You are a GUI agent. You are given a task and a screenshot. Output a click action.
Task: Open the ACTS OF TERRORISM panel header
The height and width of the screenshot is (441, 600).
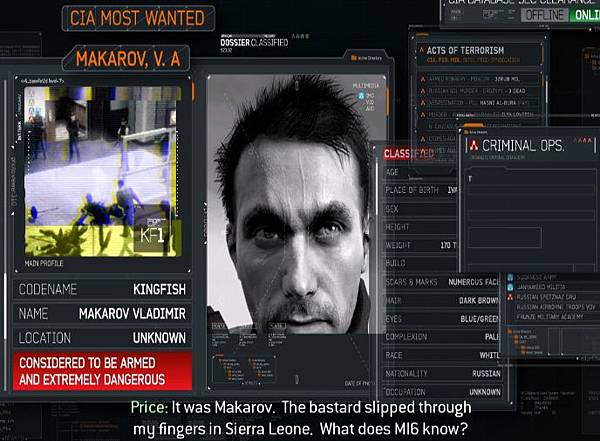(479, 54)
